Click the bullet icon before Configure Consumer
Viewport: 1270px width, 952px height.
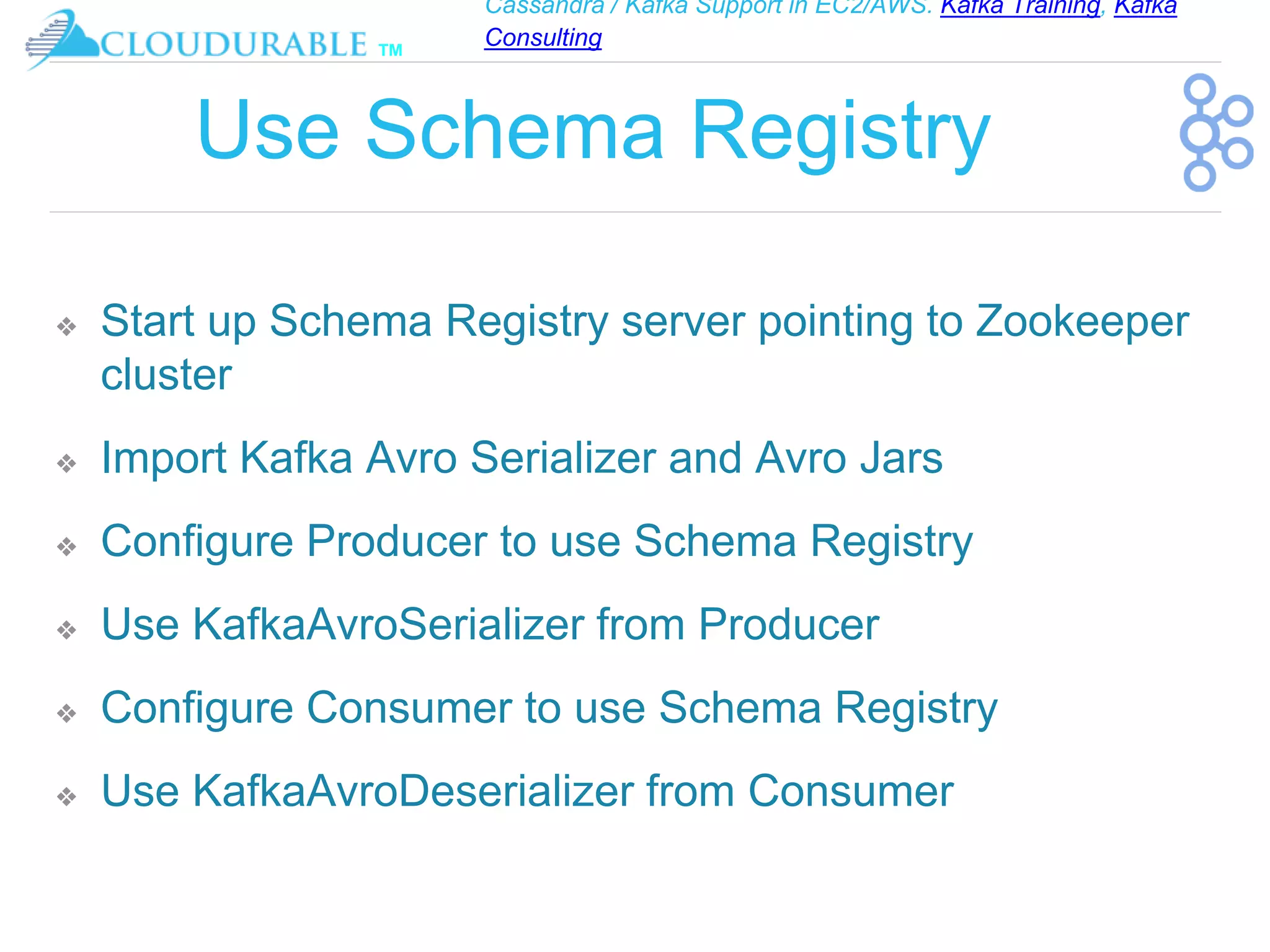coord(66,713)
